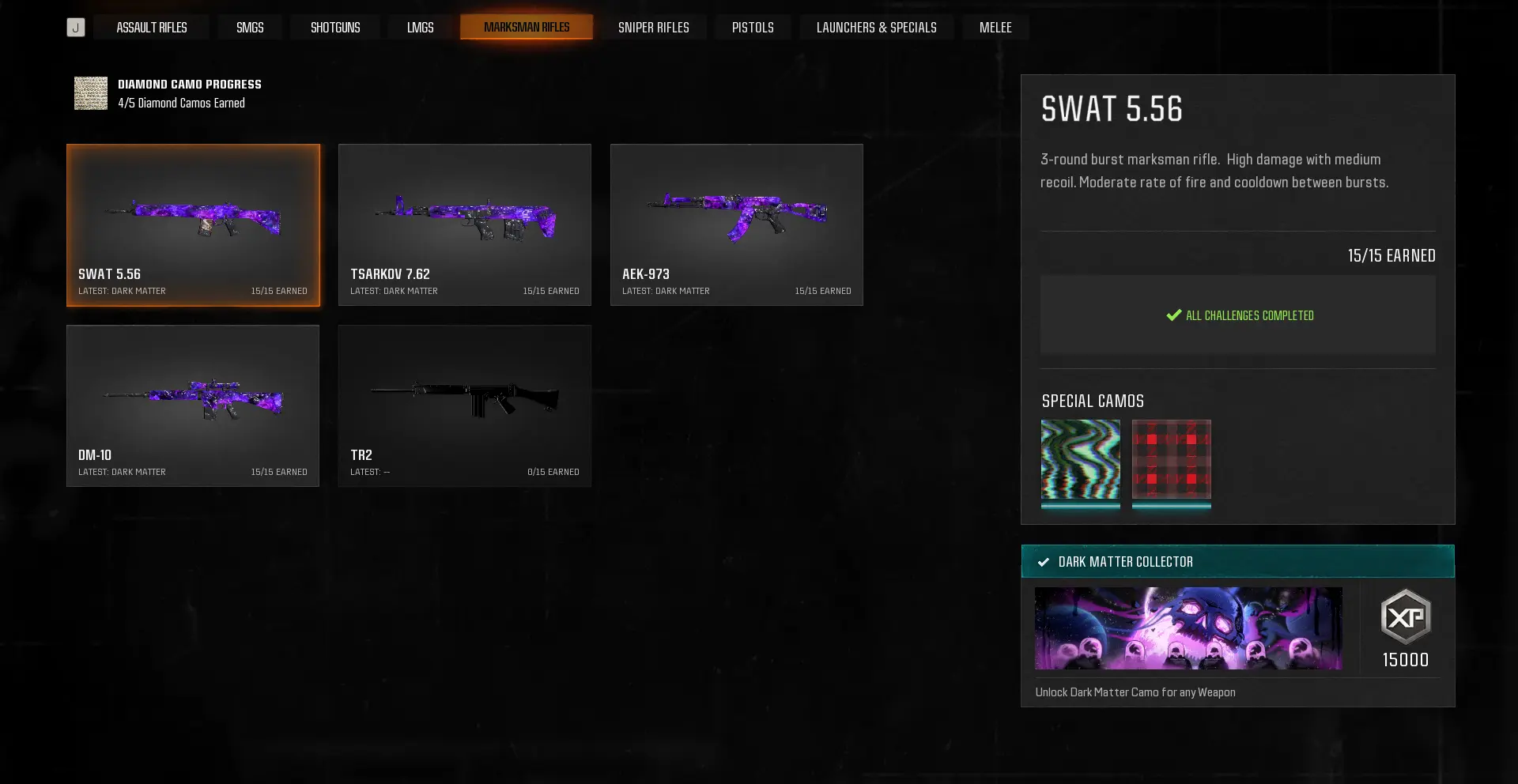Click the Diamond camo progress icon
Viewport: 1518px width, 784px height.
point(91,93)
